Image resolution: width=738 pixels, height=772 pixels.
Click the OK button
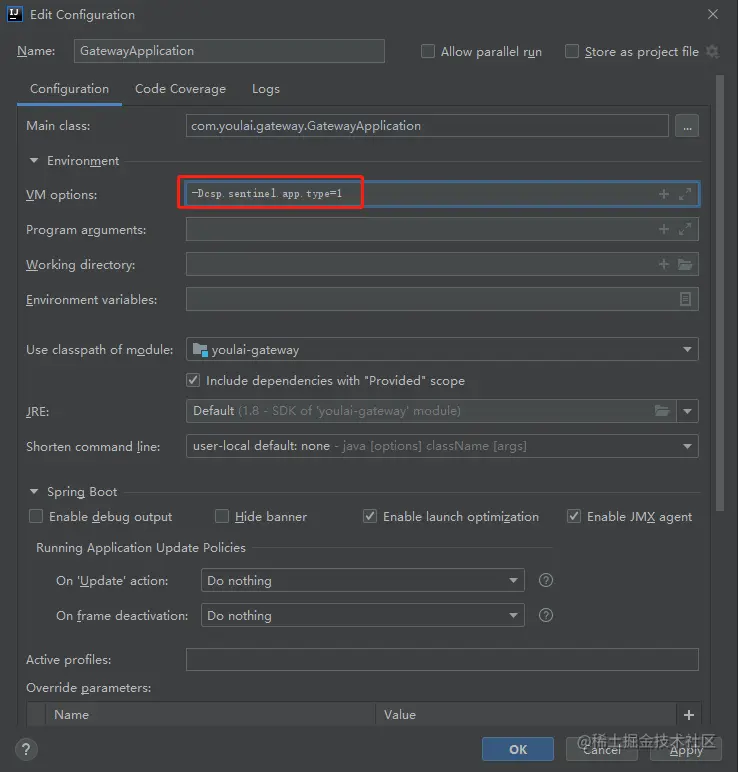[518, 749]
